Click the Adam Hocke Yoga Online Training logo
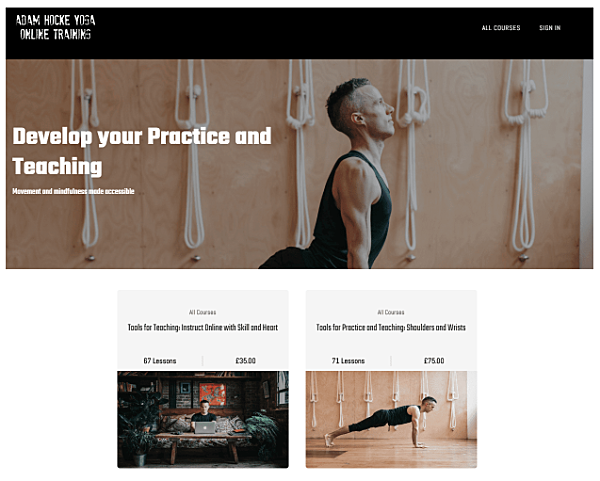 tap(55, 27)
